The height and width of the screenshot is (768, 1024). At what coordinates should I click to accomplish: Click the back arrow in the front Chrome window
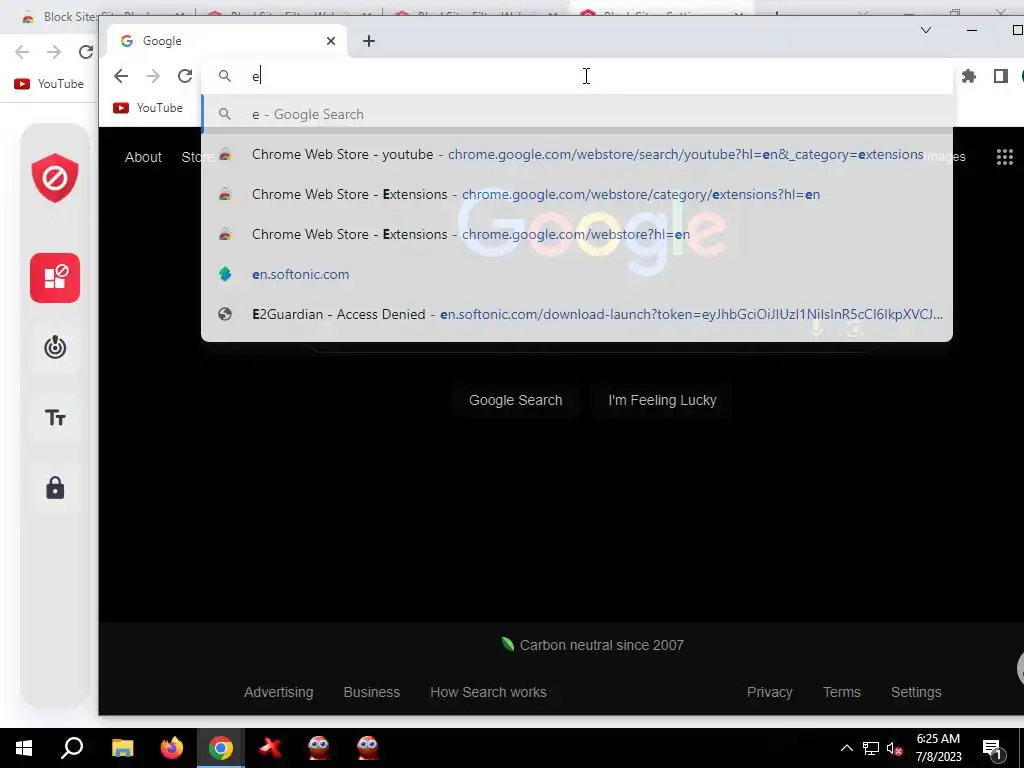121,76
